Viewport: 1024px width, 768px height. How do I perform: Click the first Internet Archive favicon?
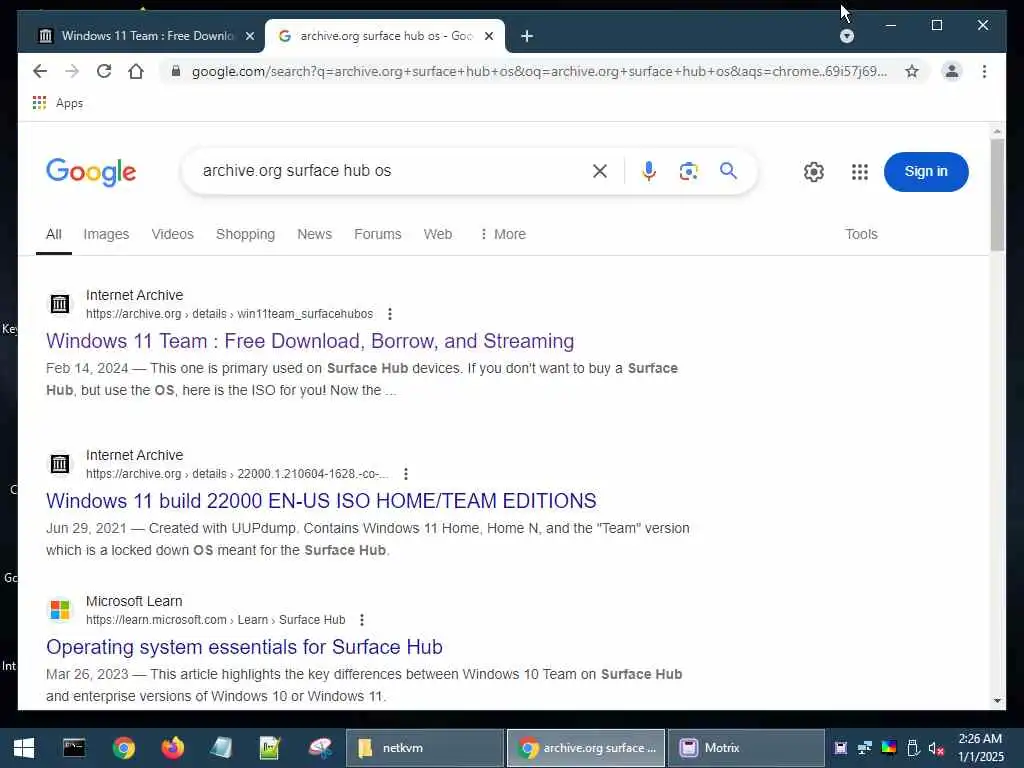click(x=60, y=304)
